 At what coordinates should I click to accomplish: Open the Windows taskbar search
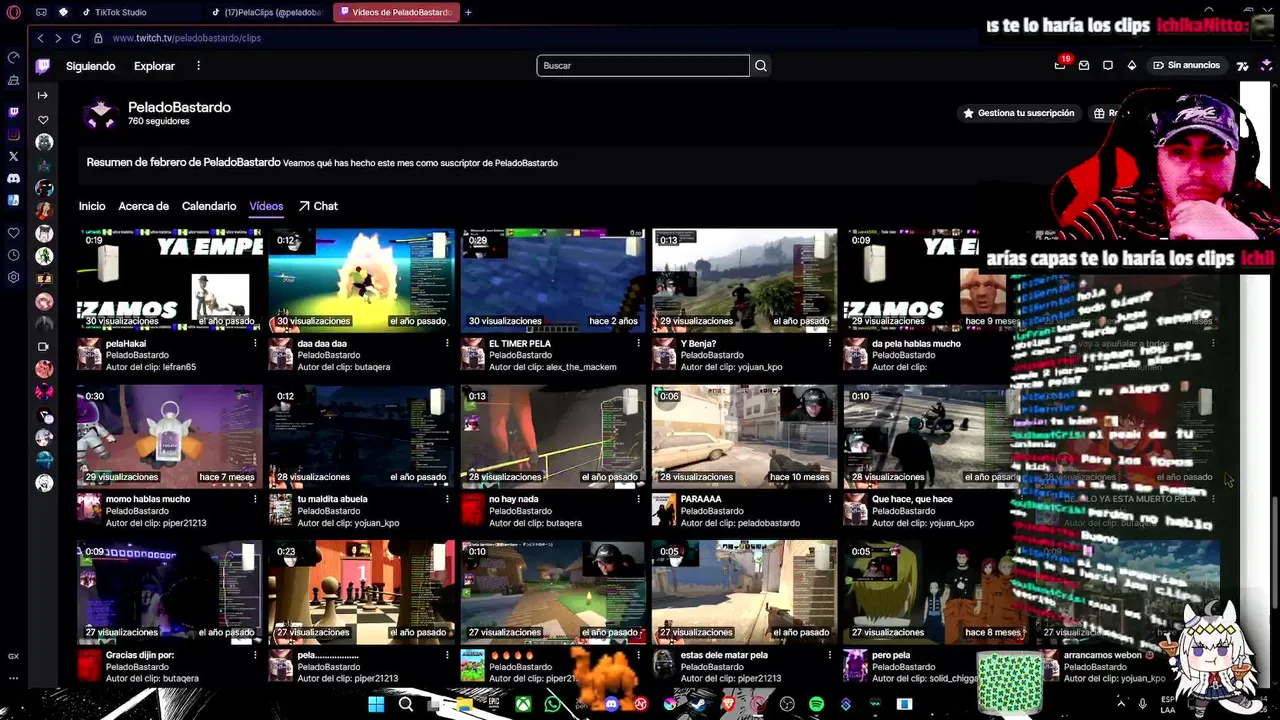pyautogui.click(x=406, y=705)
